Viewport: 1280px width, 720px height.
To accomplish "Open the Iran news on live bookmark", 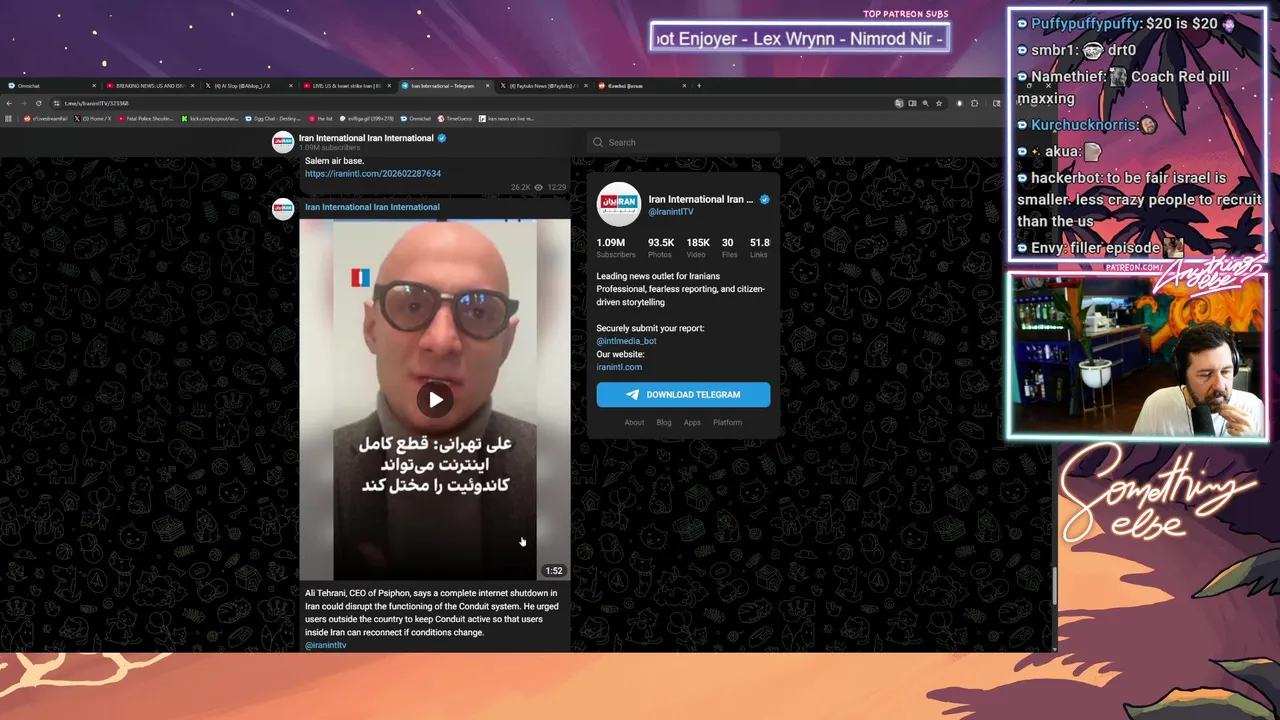I will pos(506,118).
